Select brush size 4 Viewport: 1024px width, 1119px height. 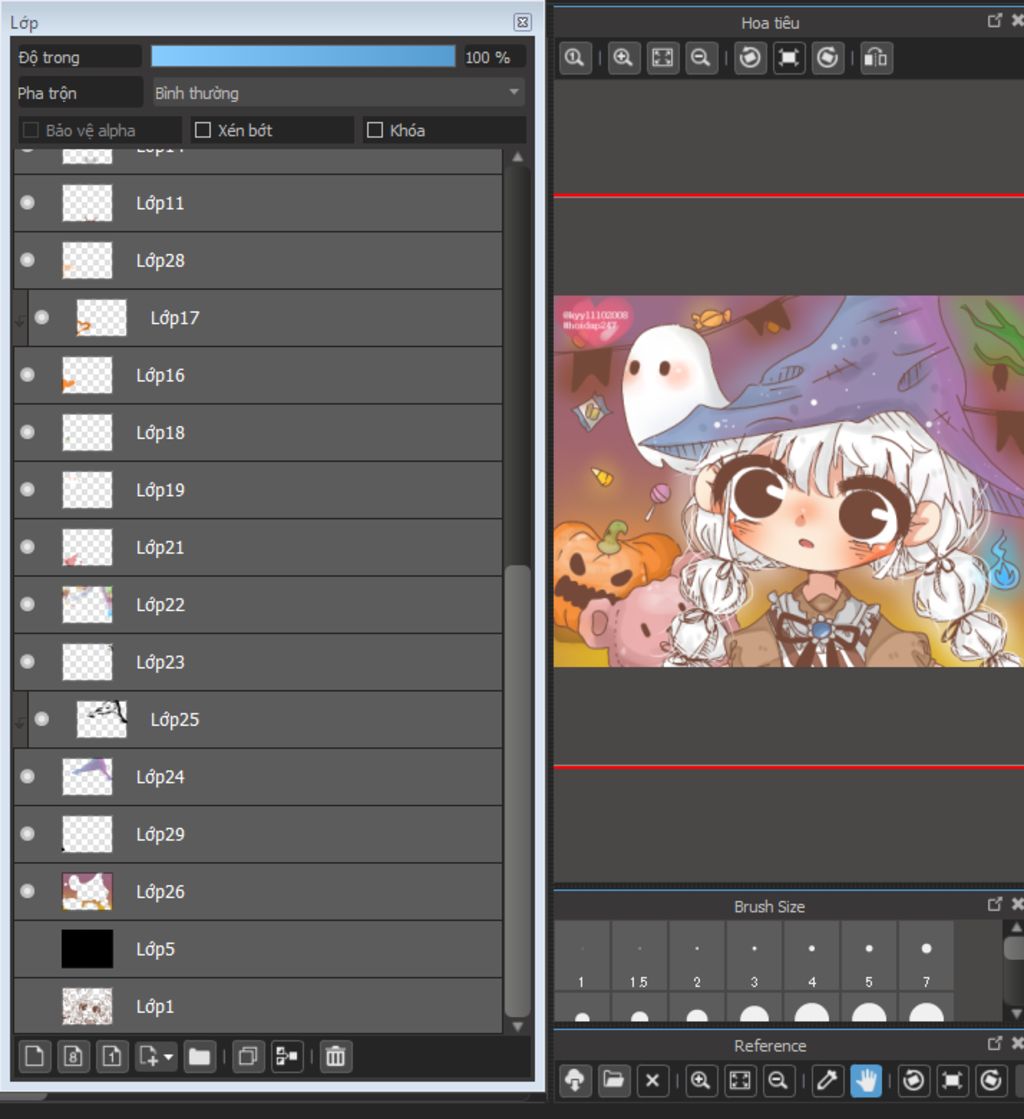[x=811, y=956]
